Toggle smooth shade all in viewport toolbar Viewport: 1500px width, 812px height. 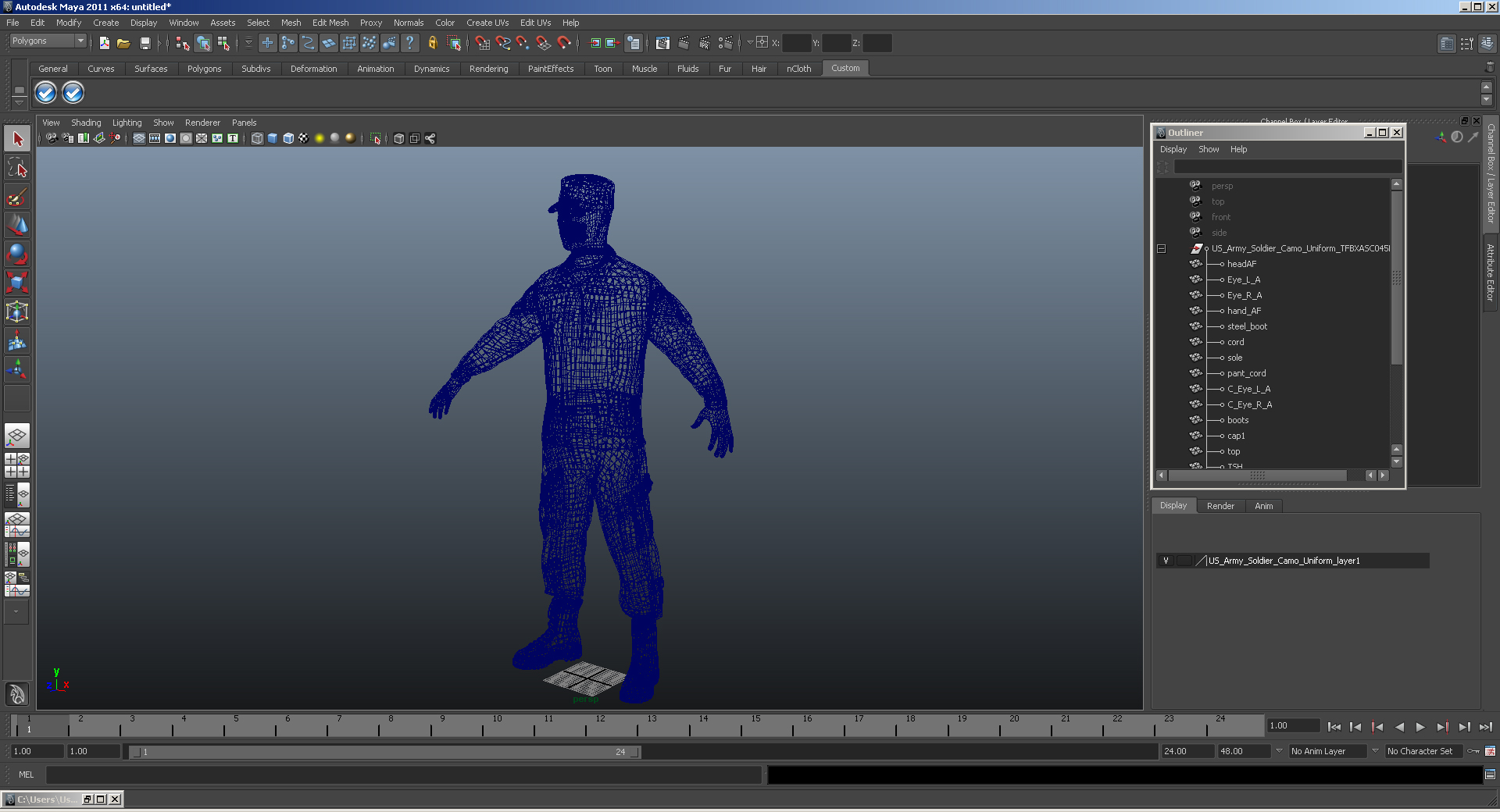[273, 138]
